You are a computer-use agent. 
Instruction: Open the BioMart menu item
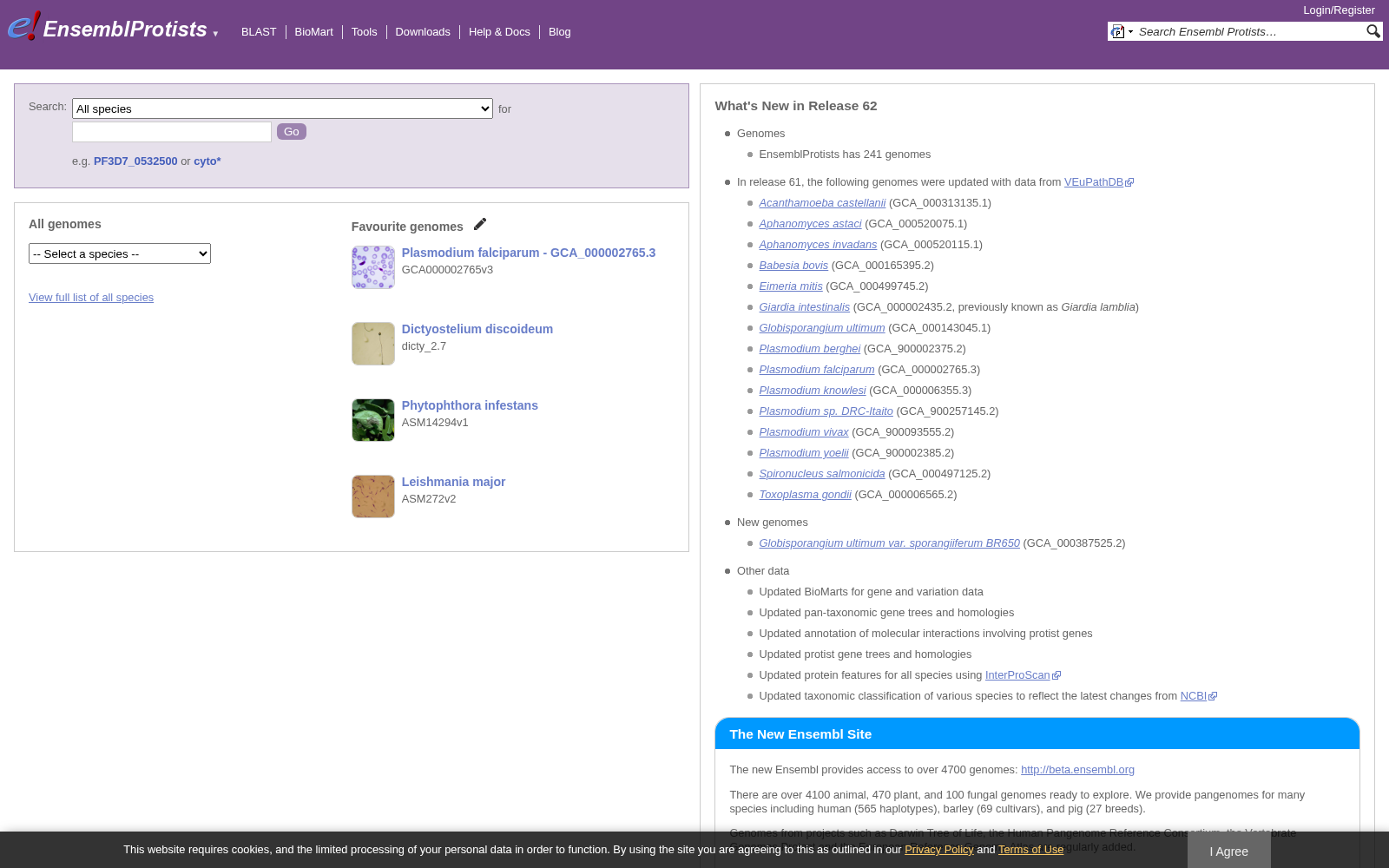coord(313,32)
